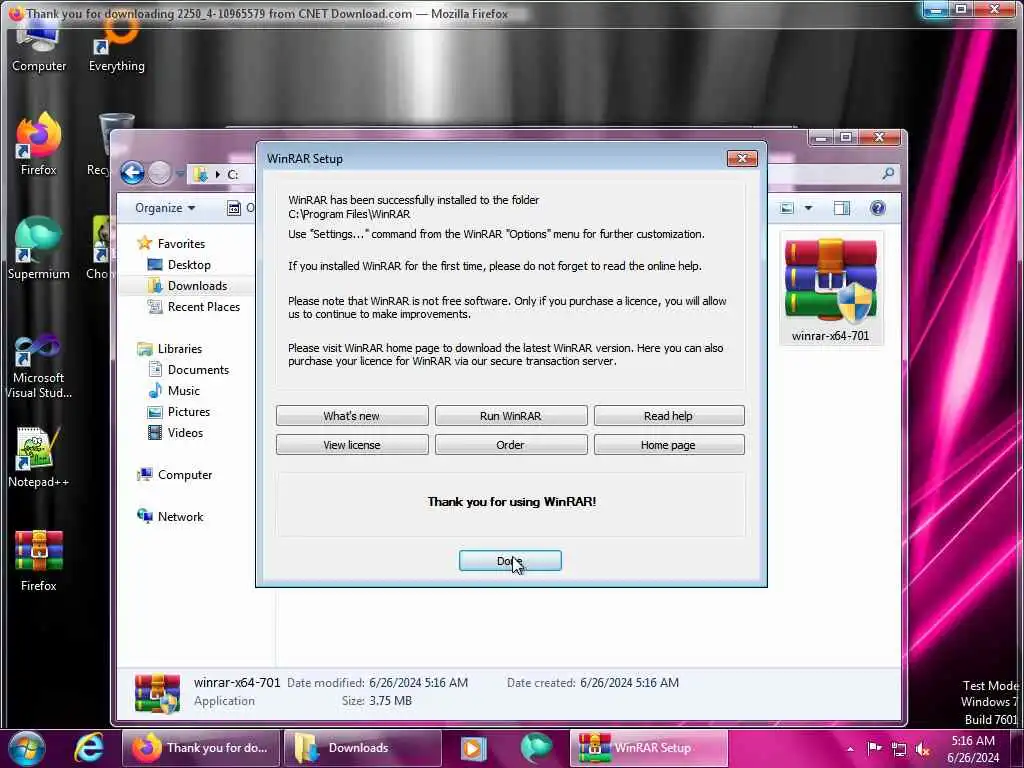
Task: Switch to the WinRAR Setup taskbar button
Action: pos(649,748)
